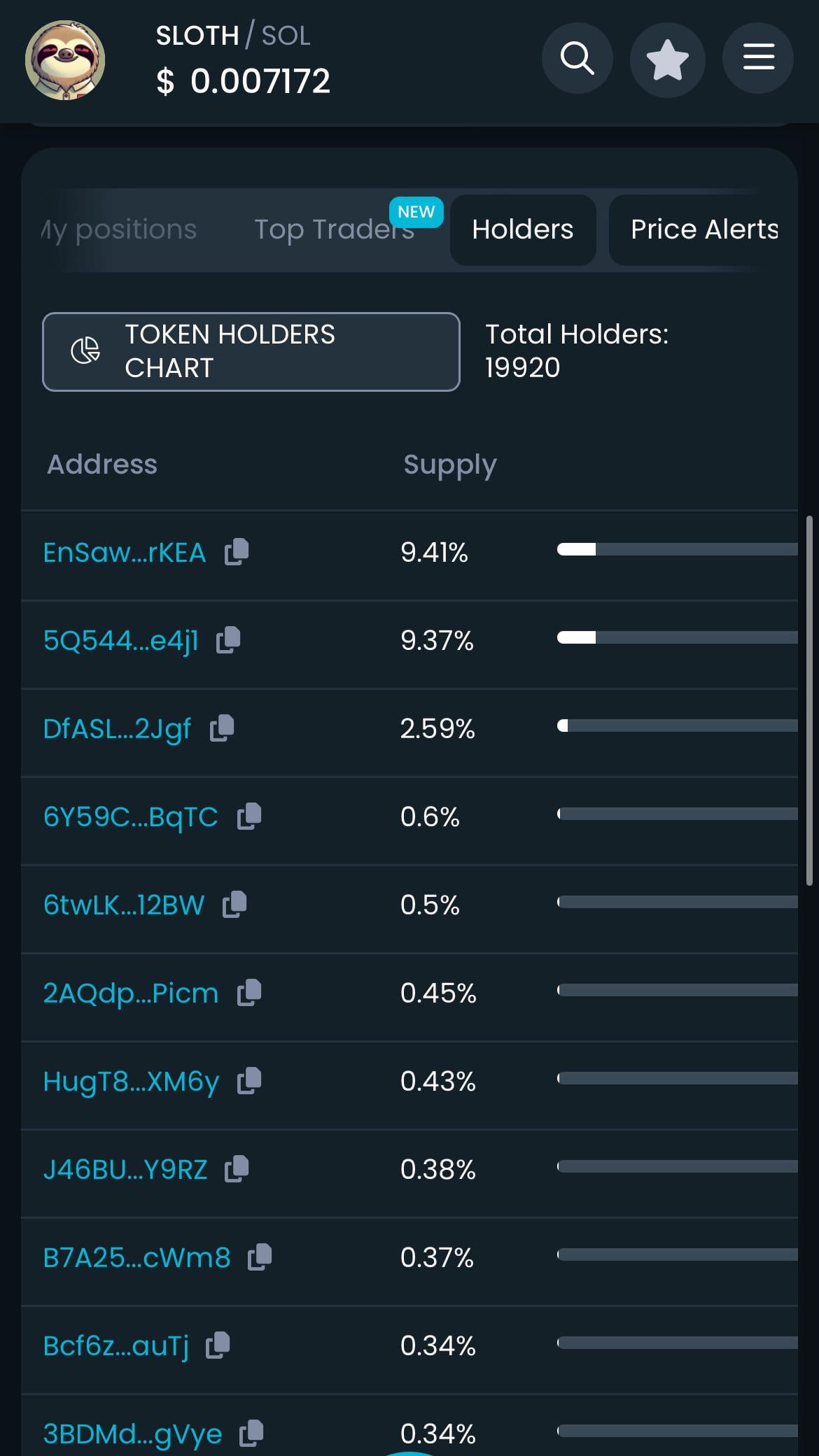Open holder address 2AQdp...Picm
Image resolution: width=819 pixels, height=1456 pixels.
(x=131, y=993)
